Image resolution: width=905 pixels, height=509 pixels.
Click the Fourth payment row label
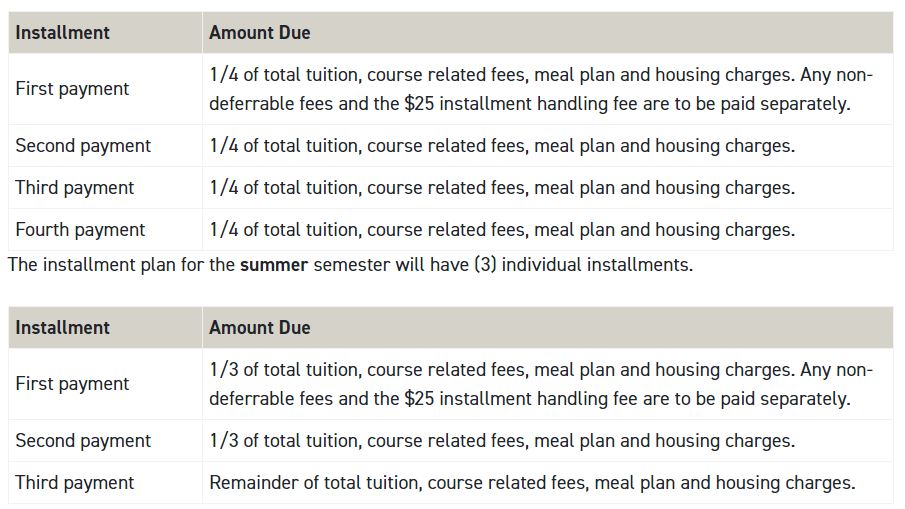tap(80, 230)
